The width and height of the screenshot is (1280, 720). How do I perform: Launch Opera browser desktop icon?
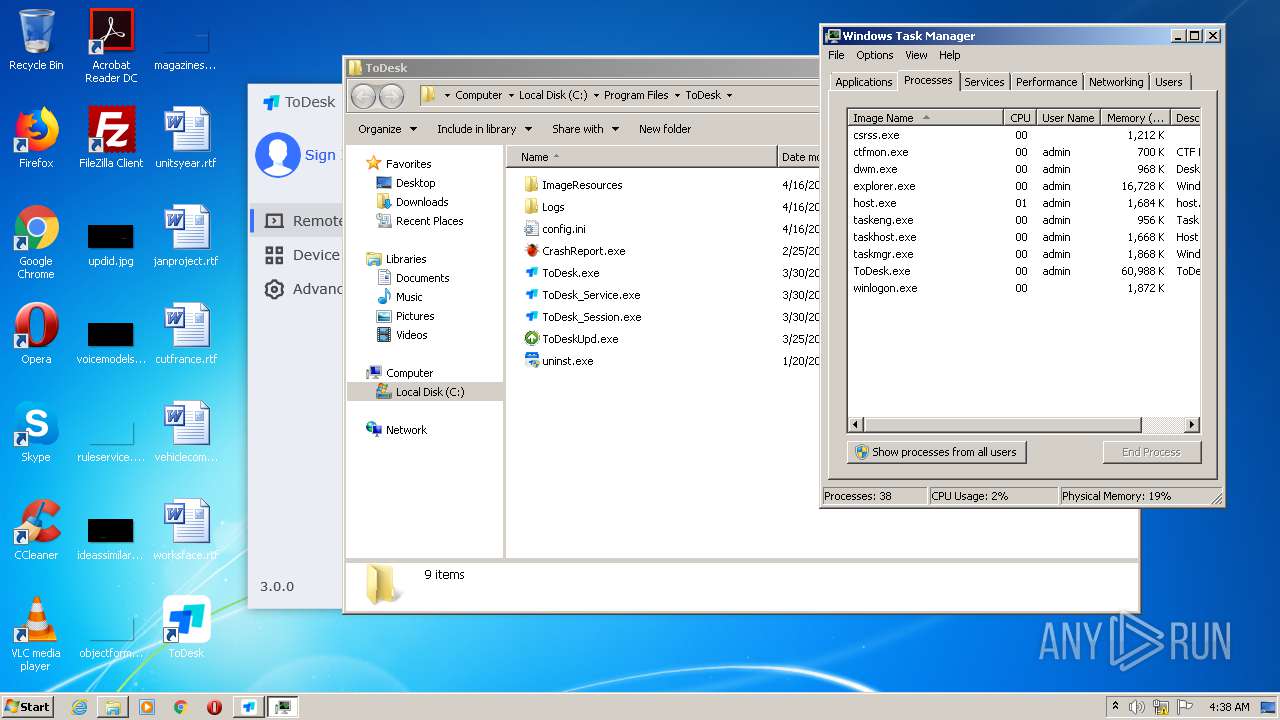pyautogui.click(x=36, y=333)
